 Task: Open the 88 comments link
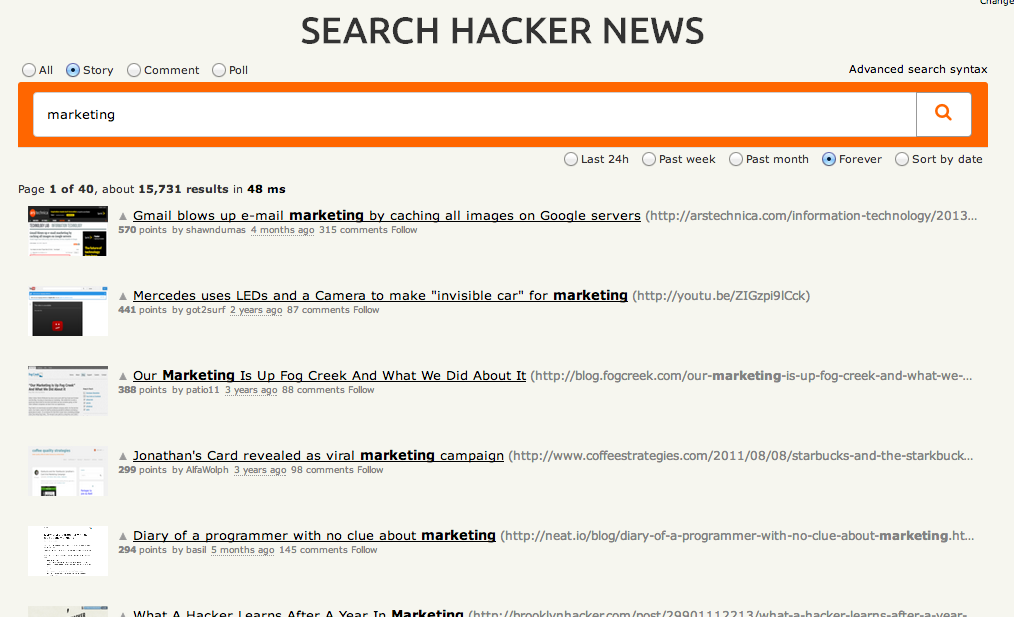pyautogui.click(x=314, y=390)
